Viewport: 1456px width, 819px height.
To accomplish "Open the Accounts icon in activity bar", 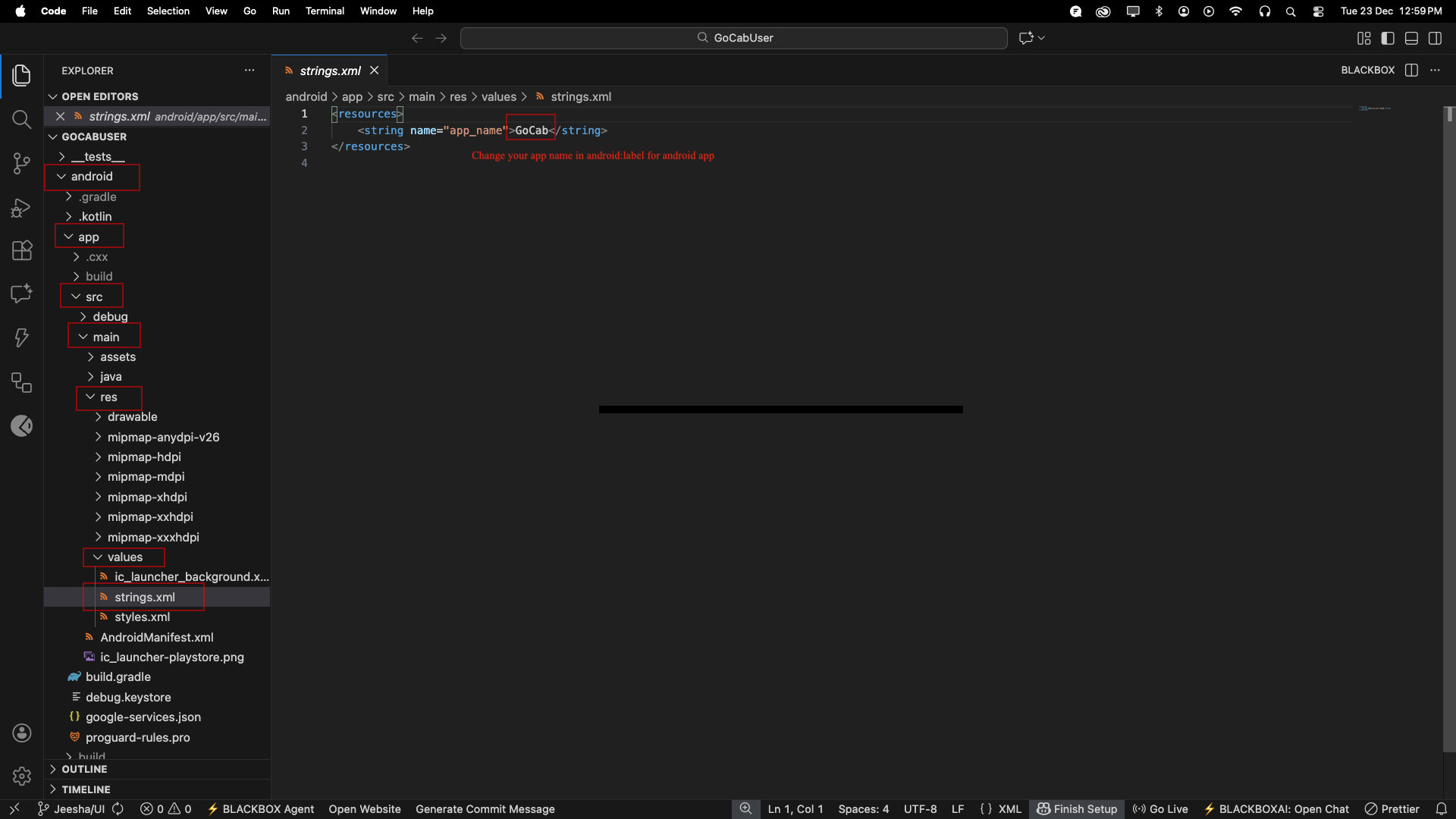I will (x=21, y=733).
